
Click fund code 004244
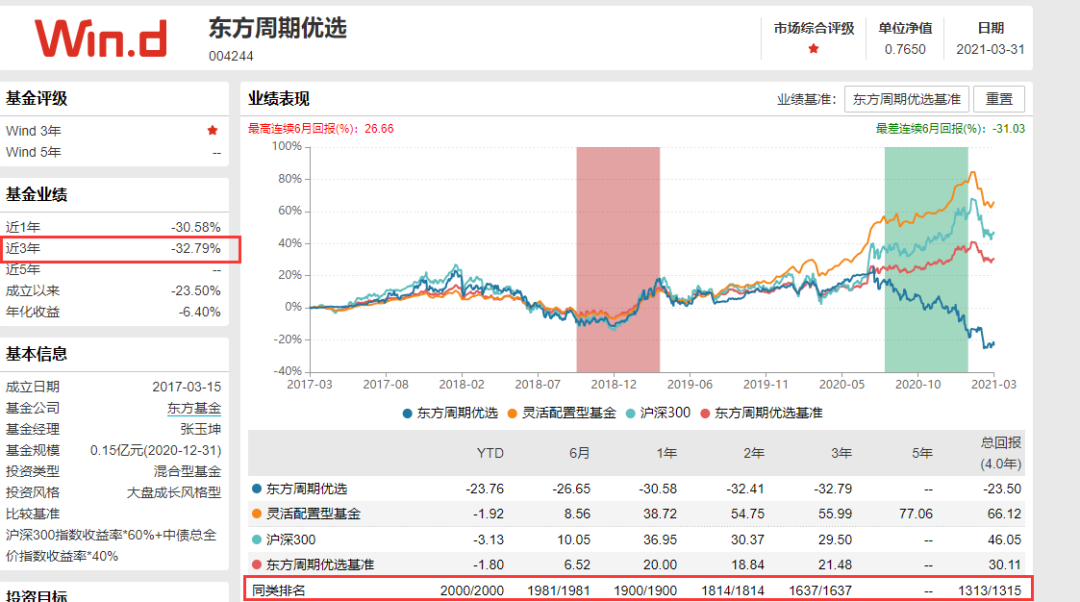tap(231, 56)
